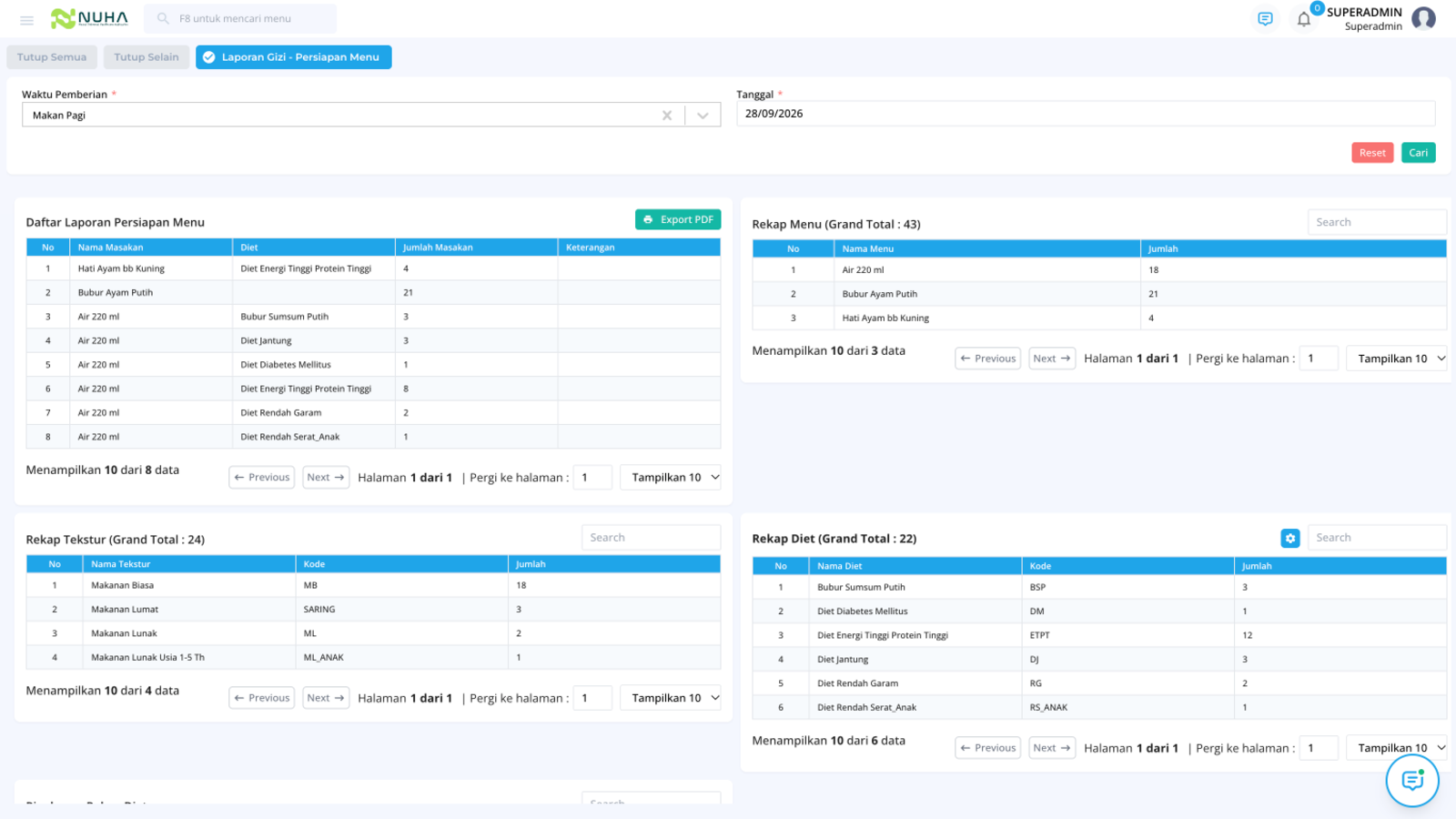Go to Previous page in Rekap Menu
Image resolution: width=1456 pixels, height=819 pixels.
[988, 359]
